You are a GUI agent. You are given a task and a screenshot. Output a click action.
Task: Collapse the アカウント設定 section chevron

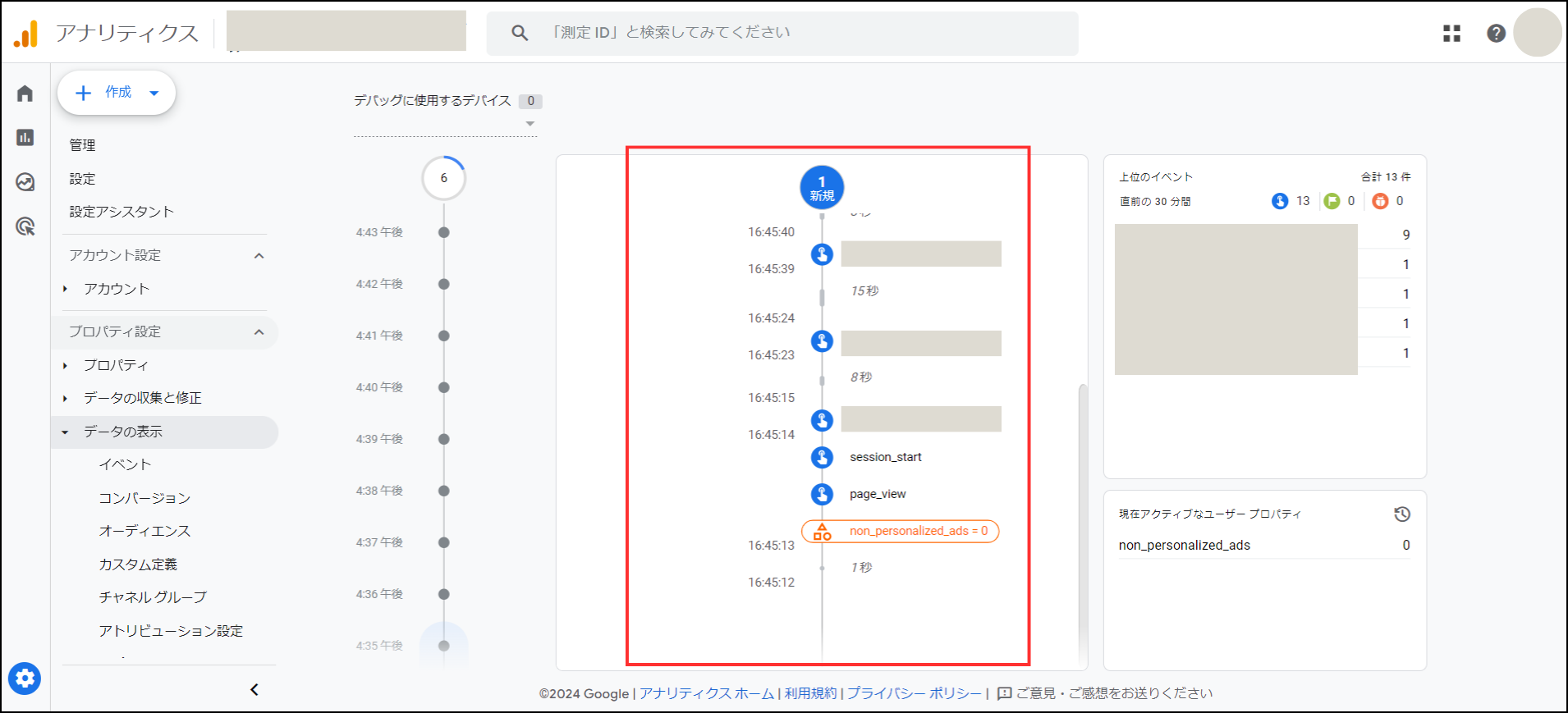(259, 256)
